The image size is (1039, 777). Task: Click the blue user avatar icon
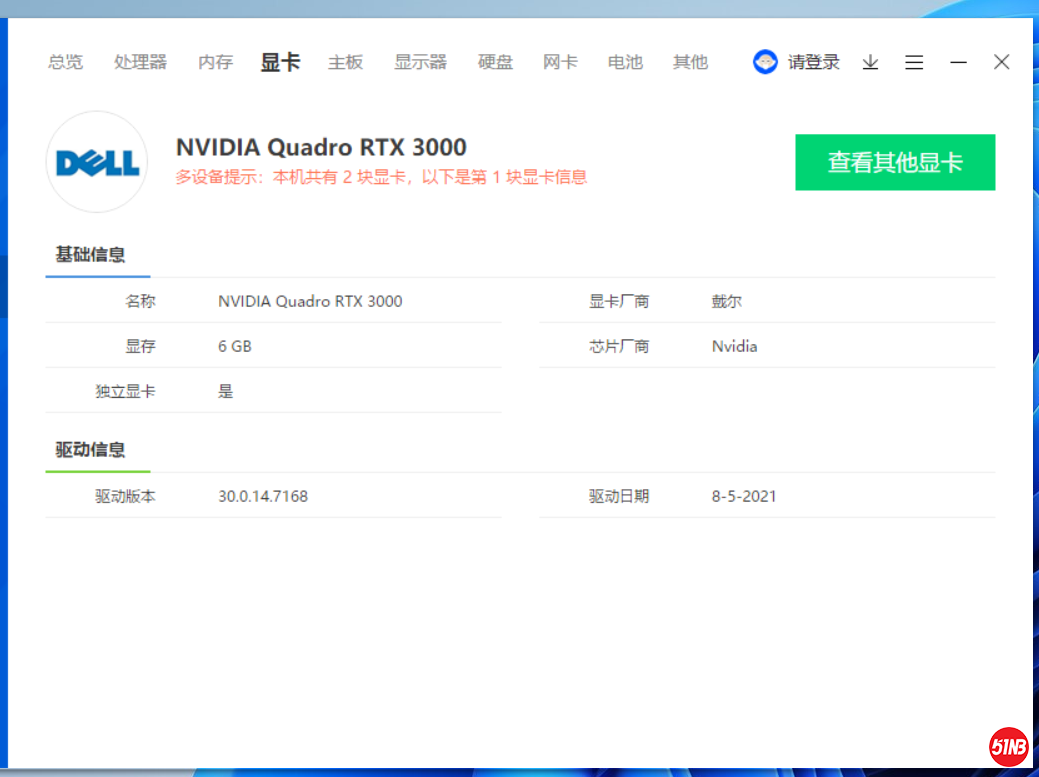(765, 62)
